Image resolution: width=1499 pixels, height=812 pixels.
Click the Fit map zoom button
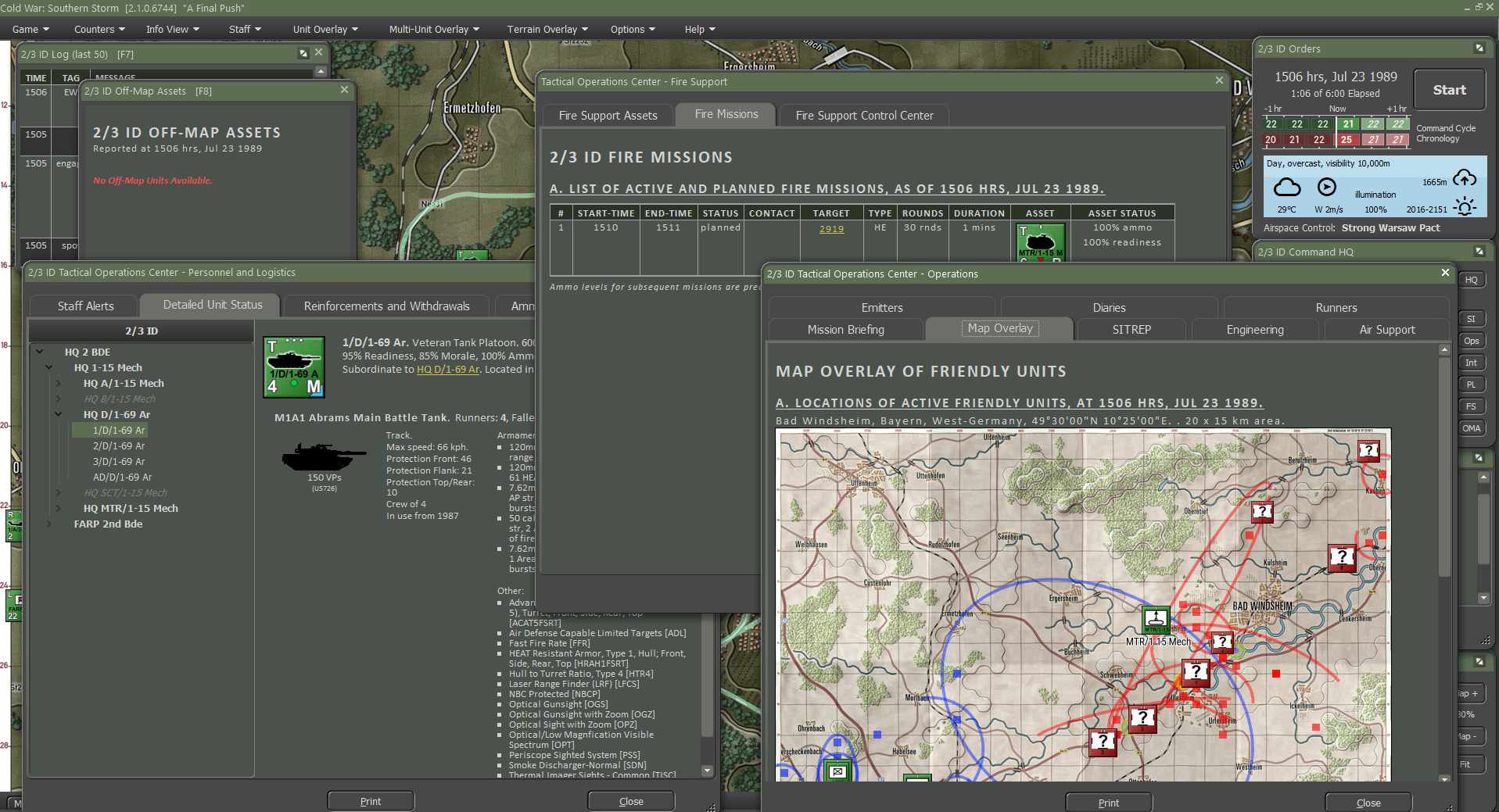click(x=1465, y=764)
